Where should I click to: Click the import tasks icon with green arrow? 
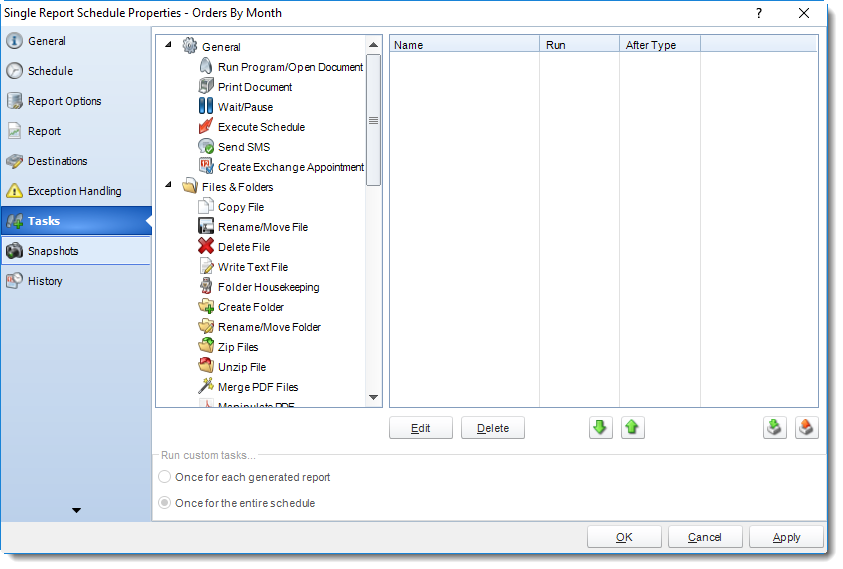pyautogui.click(x=775, y=428)
